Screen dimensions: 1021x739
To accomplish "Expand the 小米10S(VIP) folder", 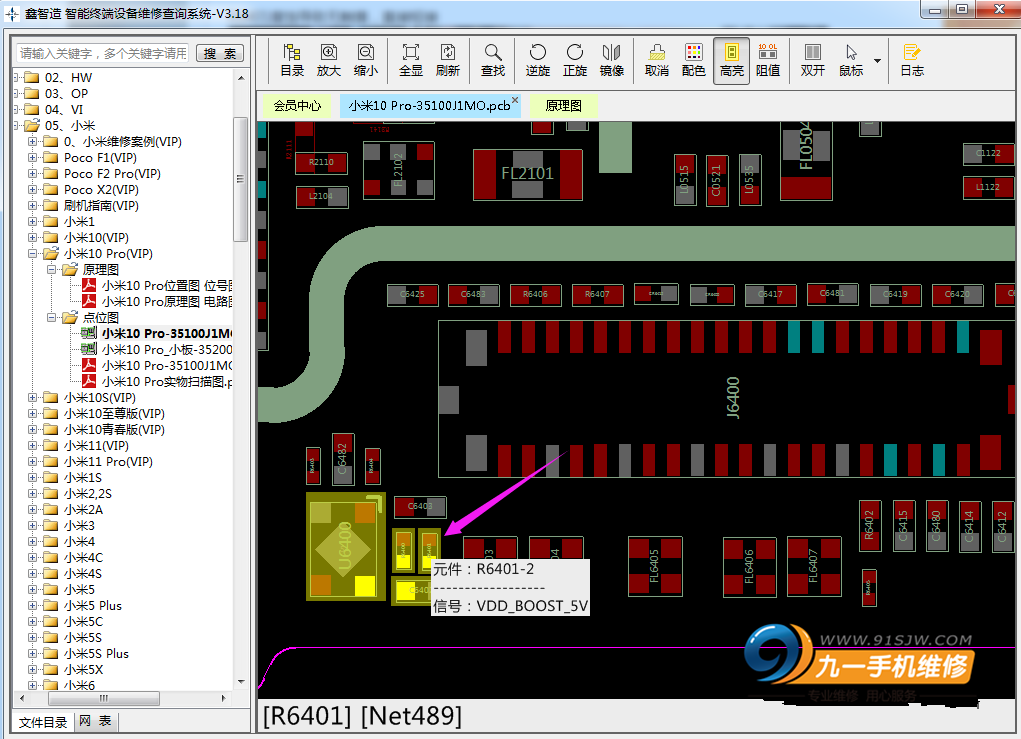I will 32,398.
